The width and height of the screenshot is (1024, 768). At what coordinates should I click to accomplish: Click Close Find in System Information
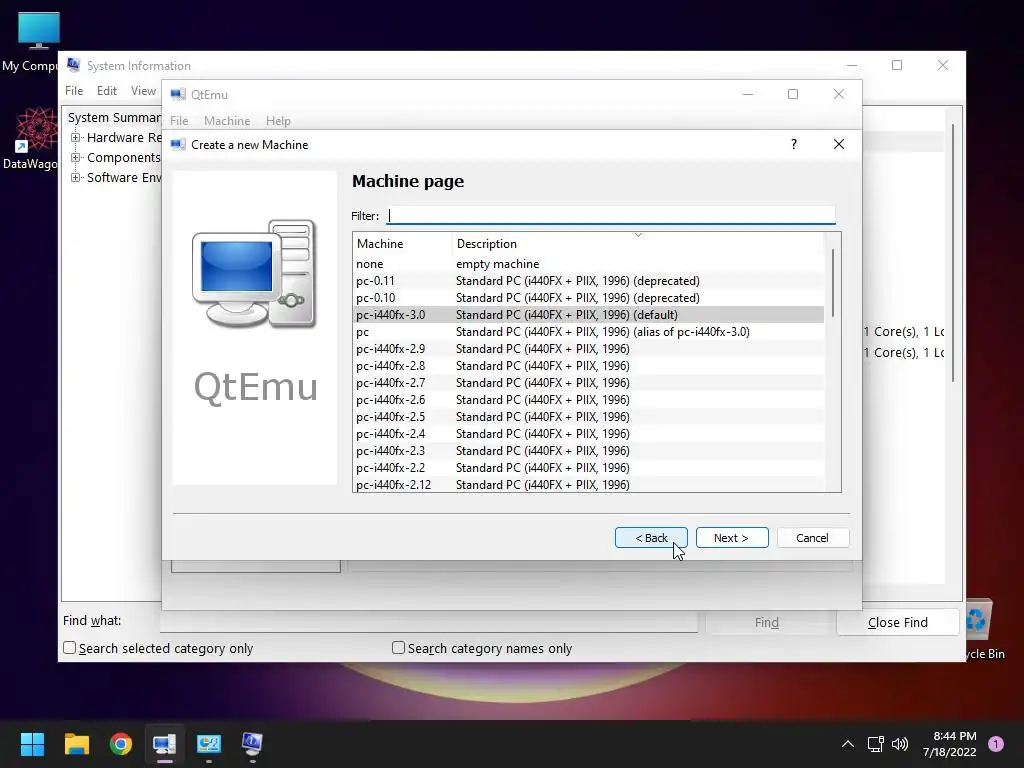(x=897, y=622)
